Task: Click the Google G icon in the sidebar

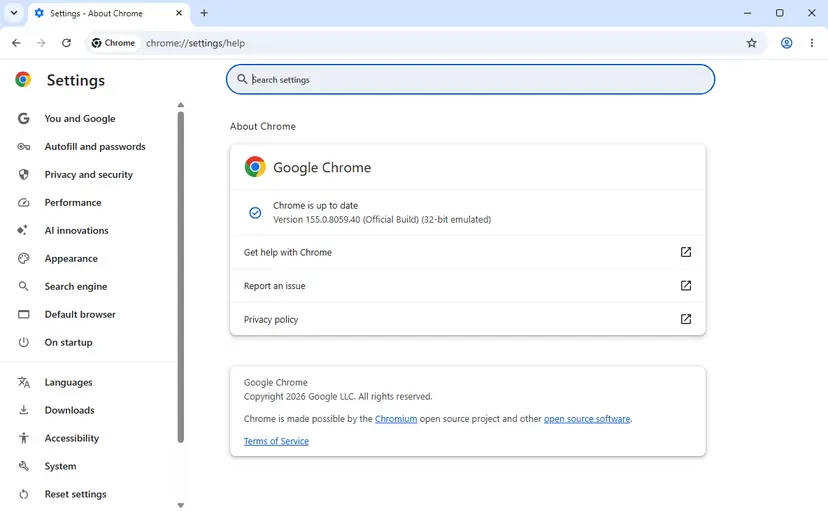Action: [24, 119]
